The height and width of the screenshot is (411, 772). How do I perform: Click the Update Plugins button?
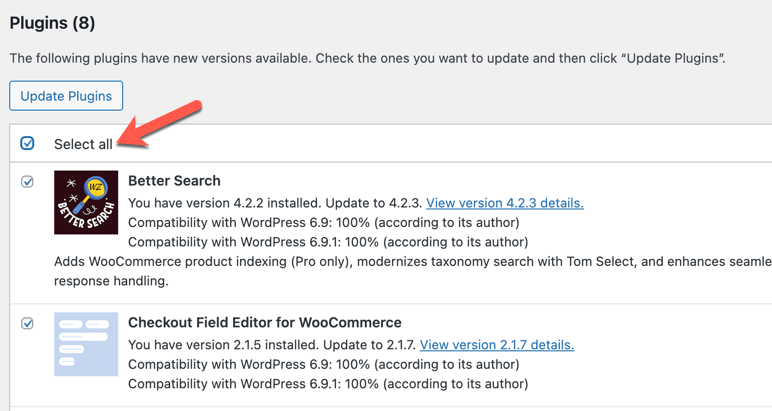66,96
